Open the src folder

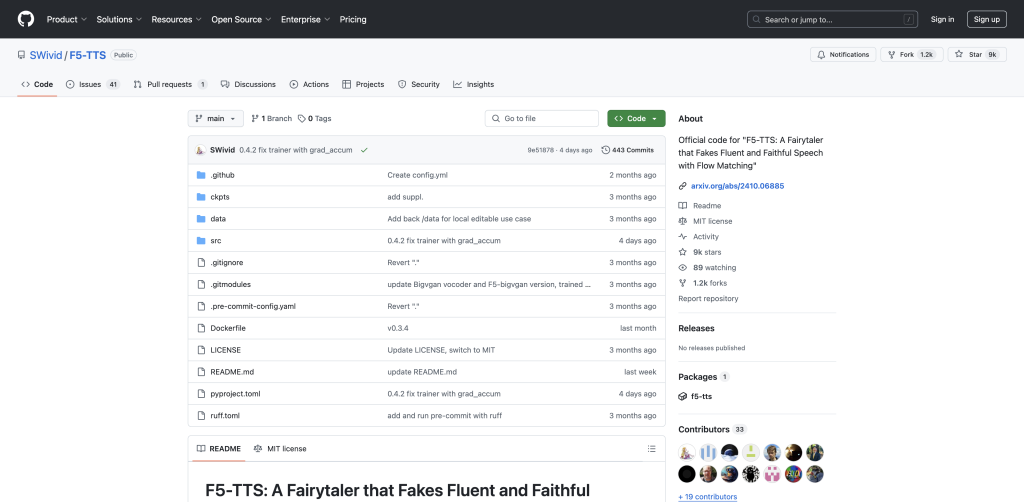216,241
